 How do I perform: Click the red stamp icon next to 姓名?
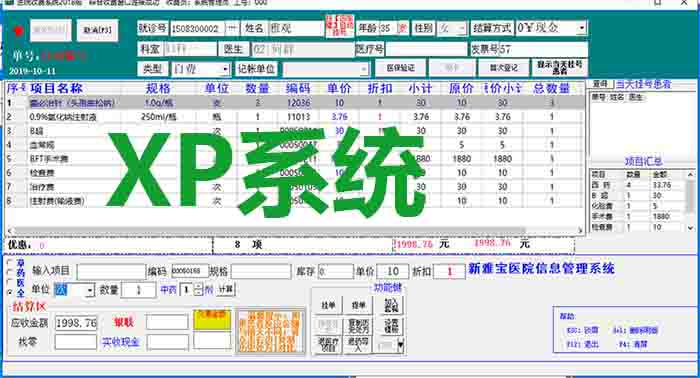point(340,26)
